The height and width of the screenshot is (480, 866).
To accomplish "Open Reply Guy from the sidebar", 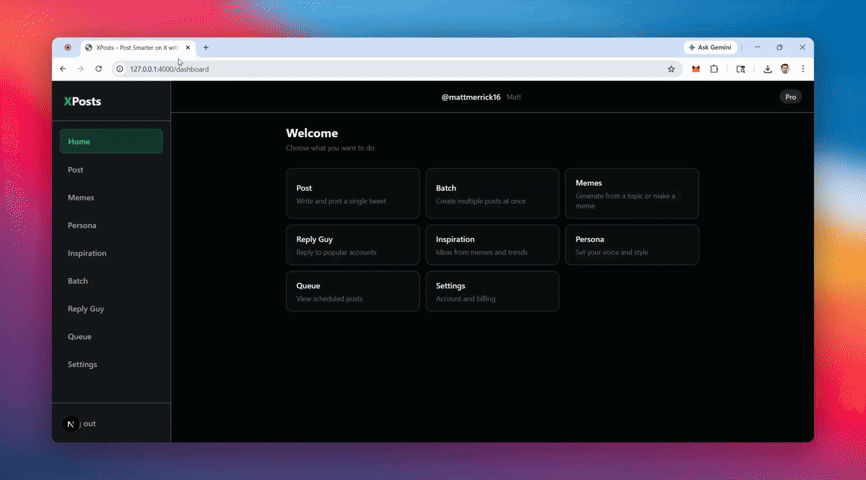I will click(86, 309).
